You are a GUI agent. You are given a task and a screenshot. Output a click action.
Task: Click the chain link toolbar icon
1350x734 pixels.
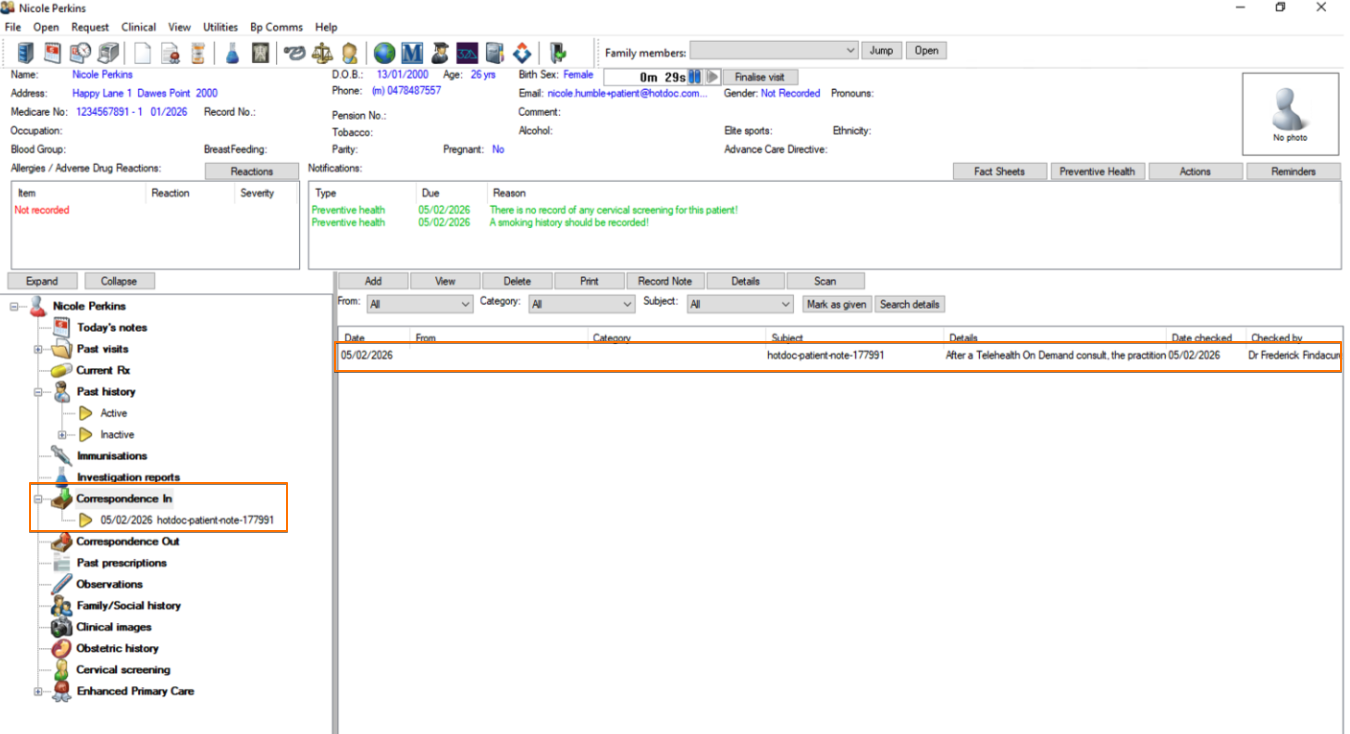point(294,51)
